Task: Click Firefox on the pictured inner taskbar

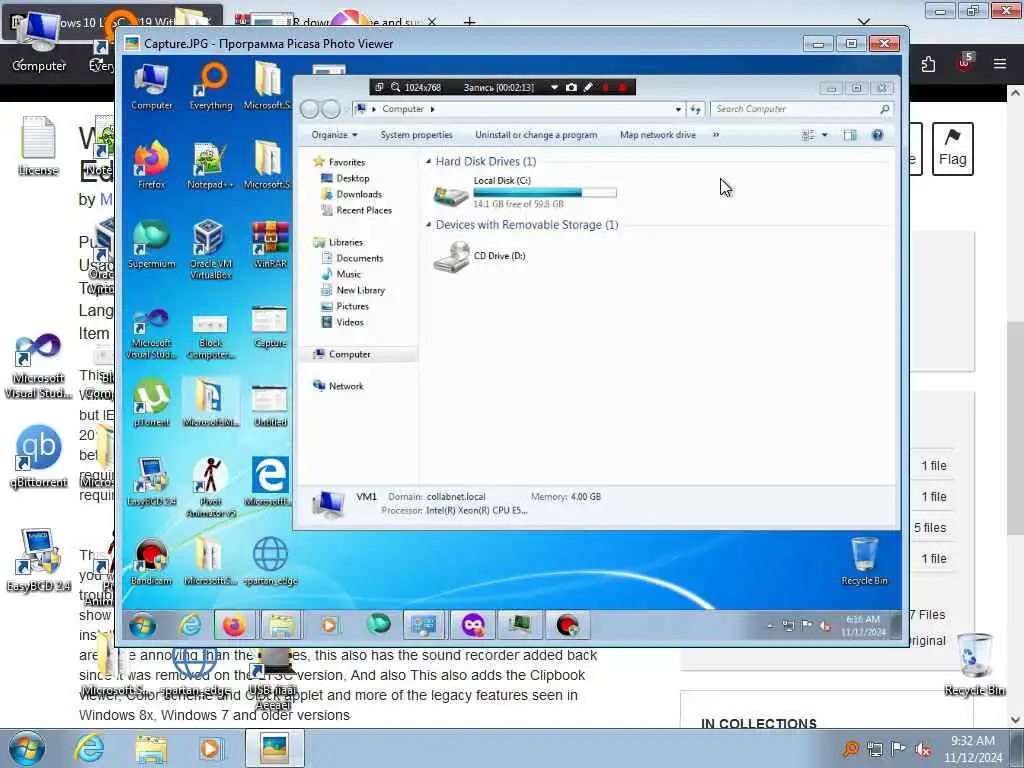Action: pyautogui.click(x=234, y=626)
